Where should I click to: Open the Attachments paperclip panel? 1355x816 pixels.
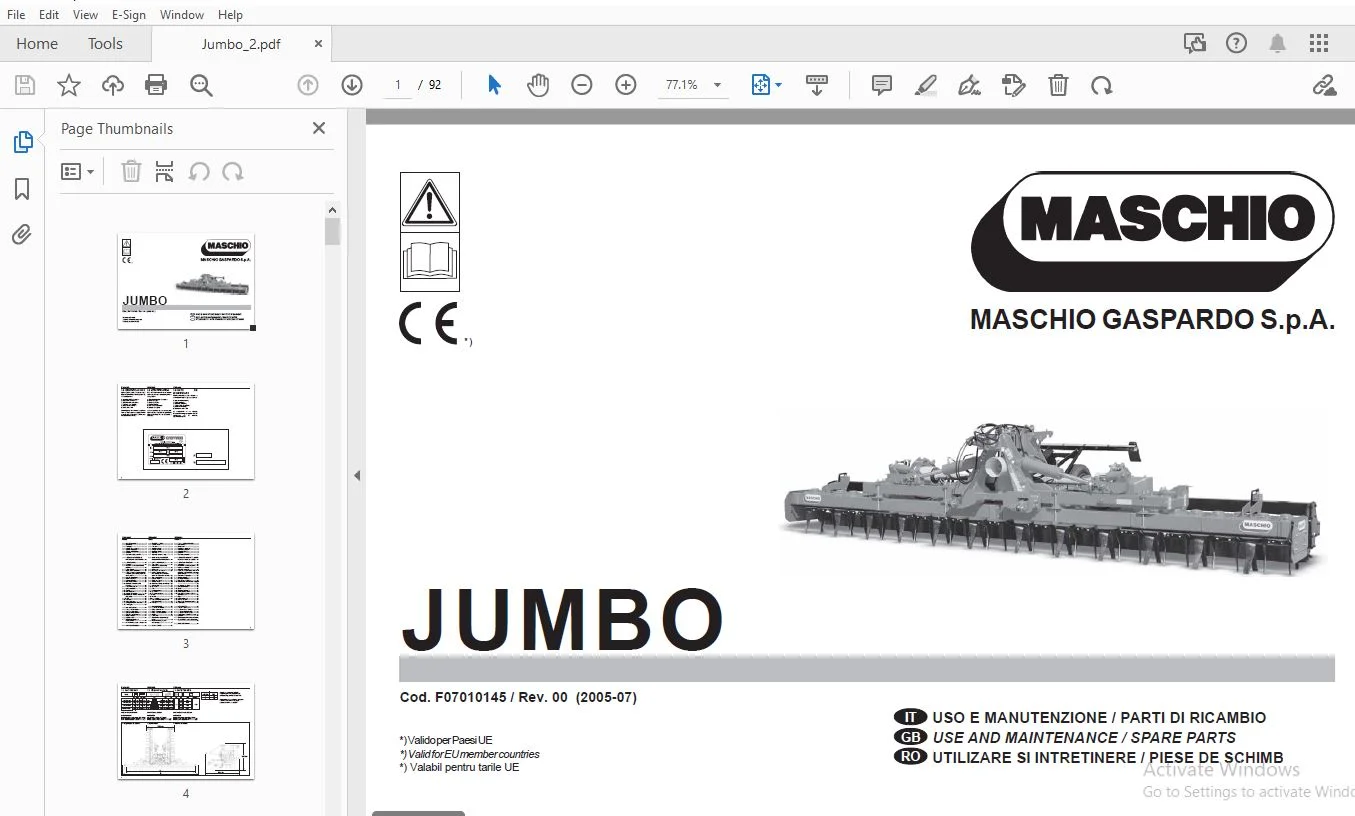click(x=22, y=235)
